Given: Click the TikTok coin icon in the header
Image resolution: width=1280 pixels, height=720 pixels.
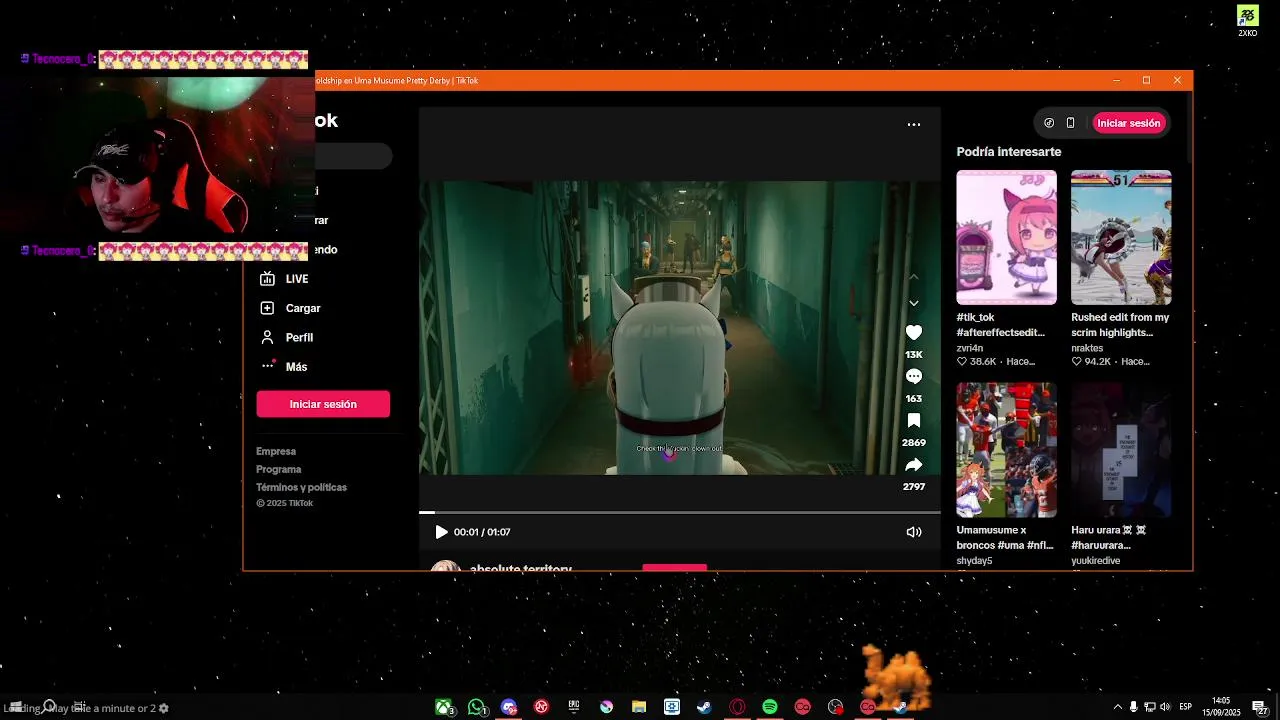Looking at the screenshot, I should pyautogui.click(x=1049, y=123).
